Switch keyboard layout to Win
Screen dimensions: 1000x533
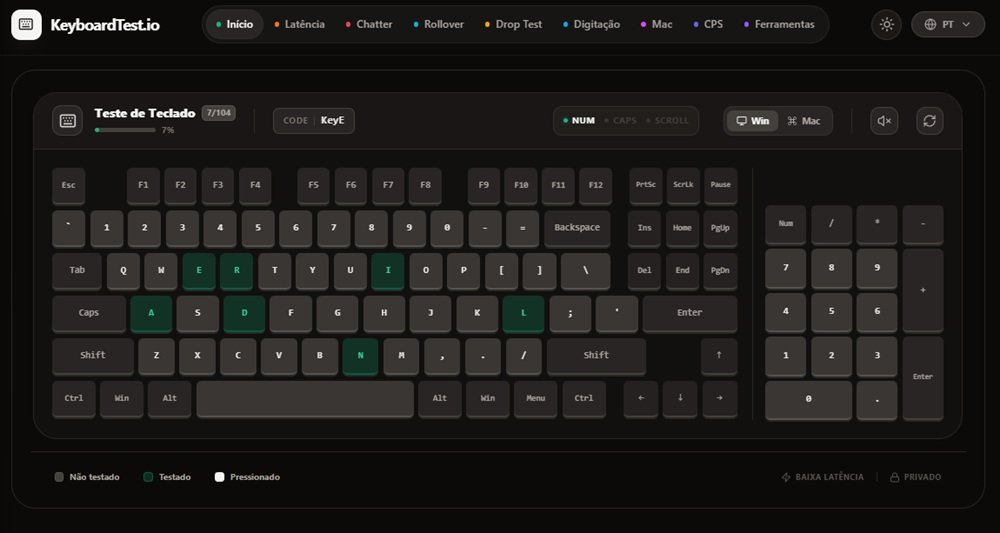752,121
